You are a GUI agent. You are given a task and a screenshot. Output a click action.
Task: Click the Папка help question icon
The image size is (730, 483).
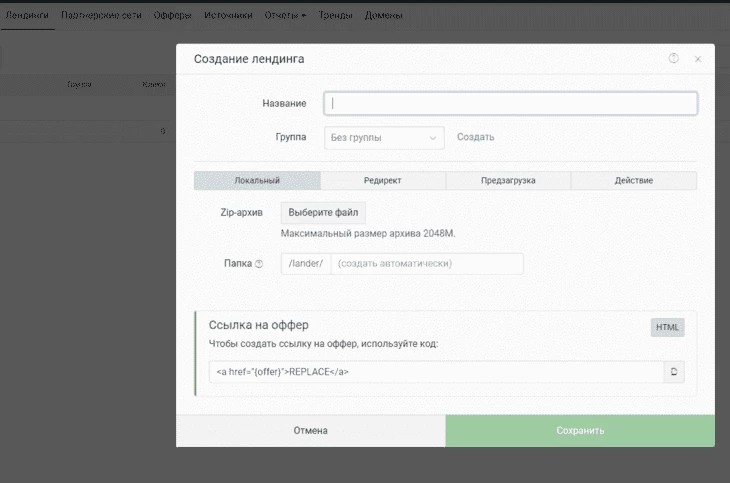point(259,264)
